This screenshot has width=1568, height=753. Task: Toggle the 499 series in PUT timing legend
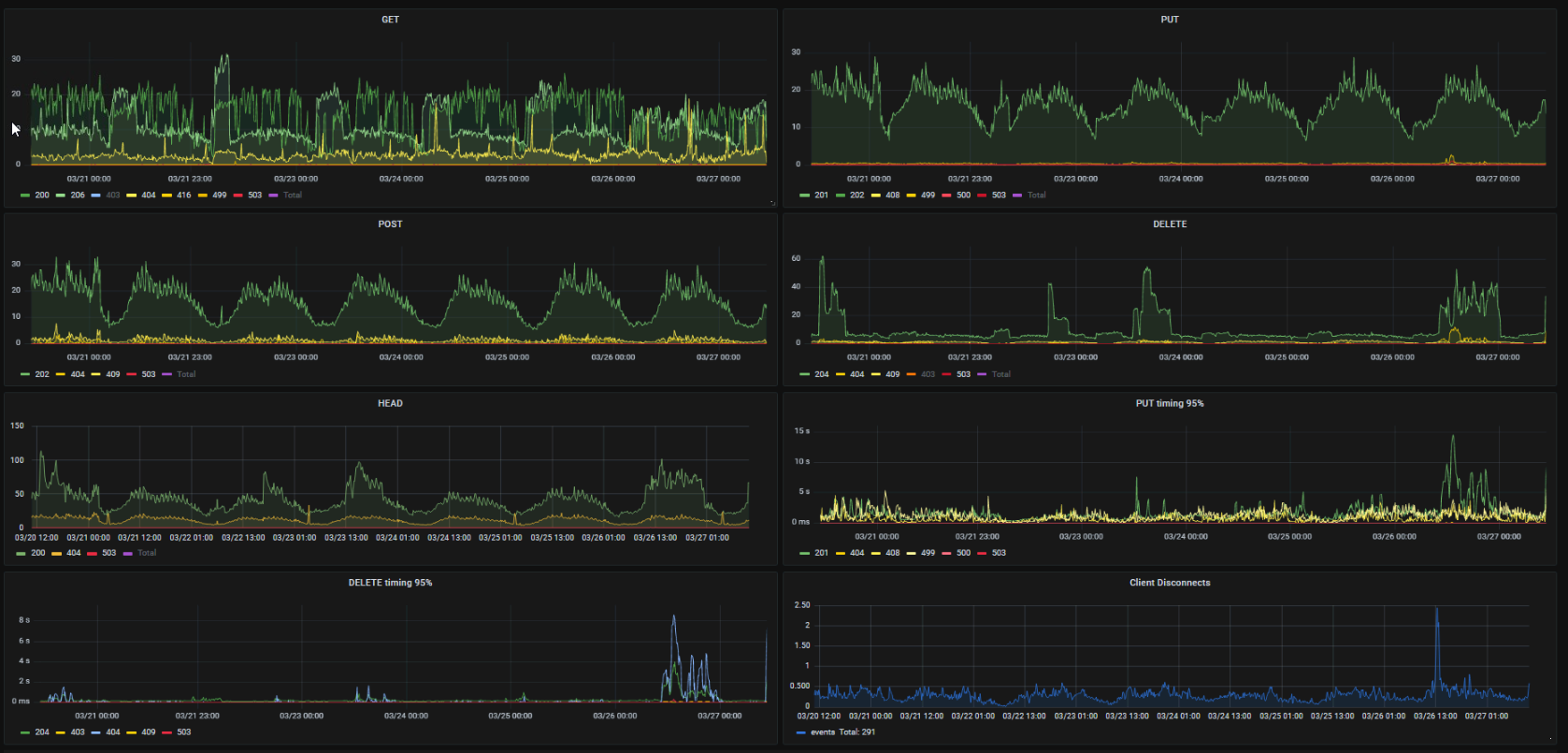click(928, 553)
